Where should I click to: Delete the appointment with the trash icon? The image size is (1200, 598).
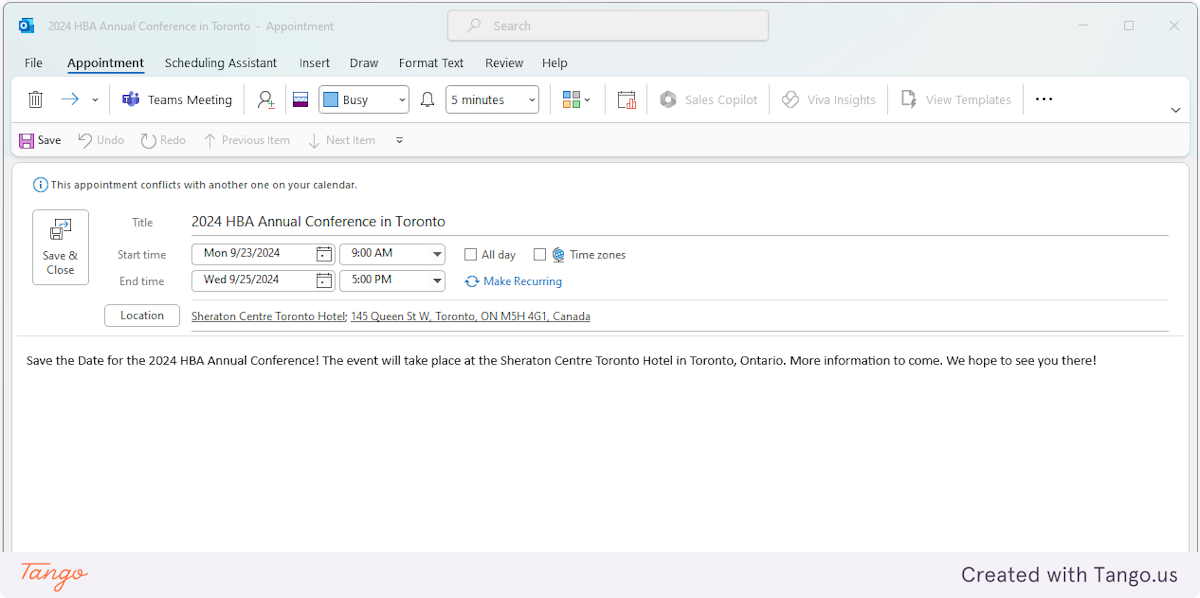[35, 100]
